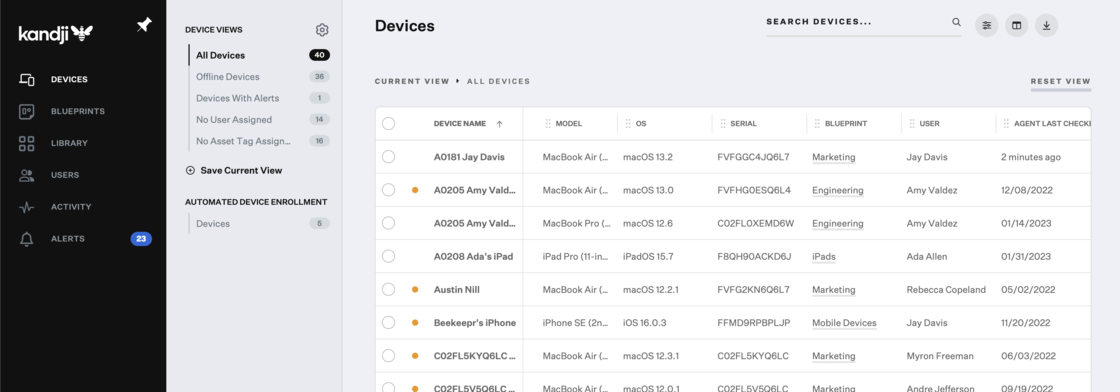Open the filters slider icon button

pos(986,26)
